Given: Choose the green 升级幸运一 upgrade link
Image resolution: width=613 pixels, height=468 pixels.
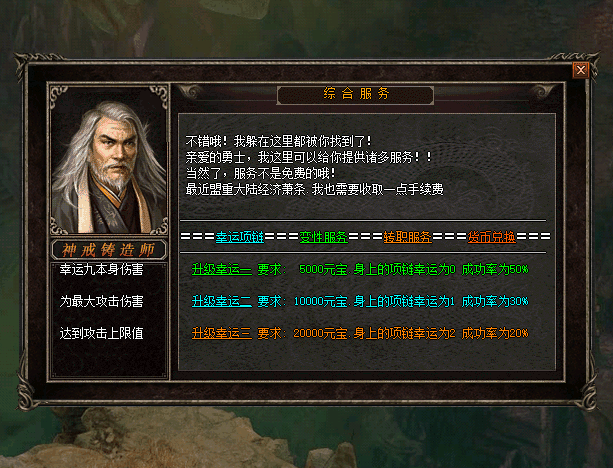Looking at the screenshot, I should (x=222, y=269).
